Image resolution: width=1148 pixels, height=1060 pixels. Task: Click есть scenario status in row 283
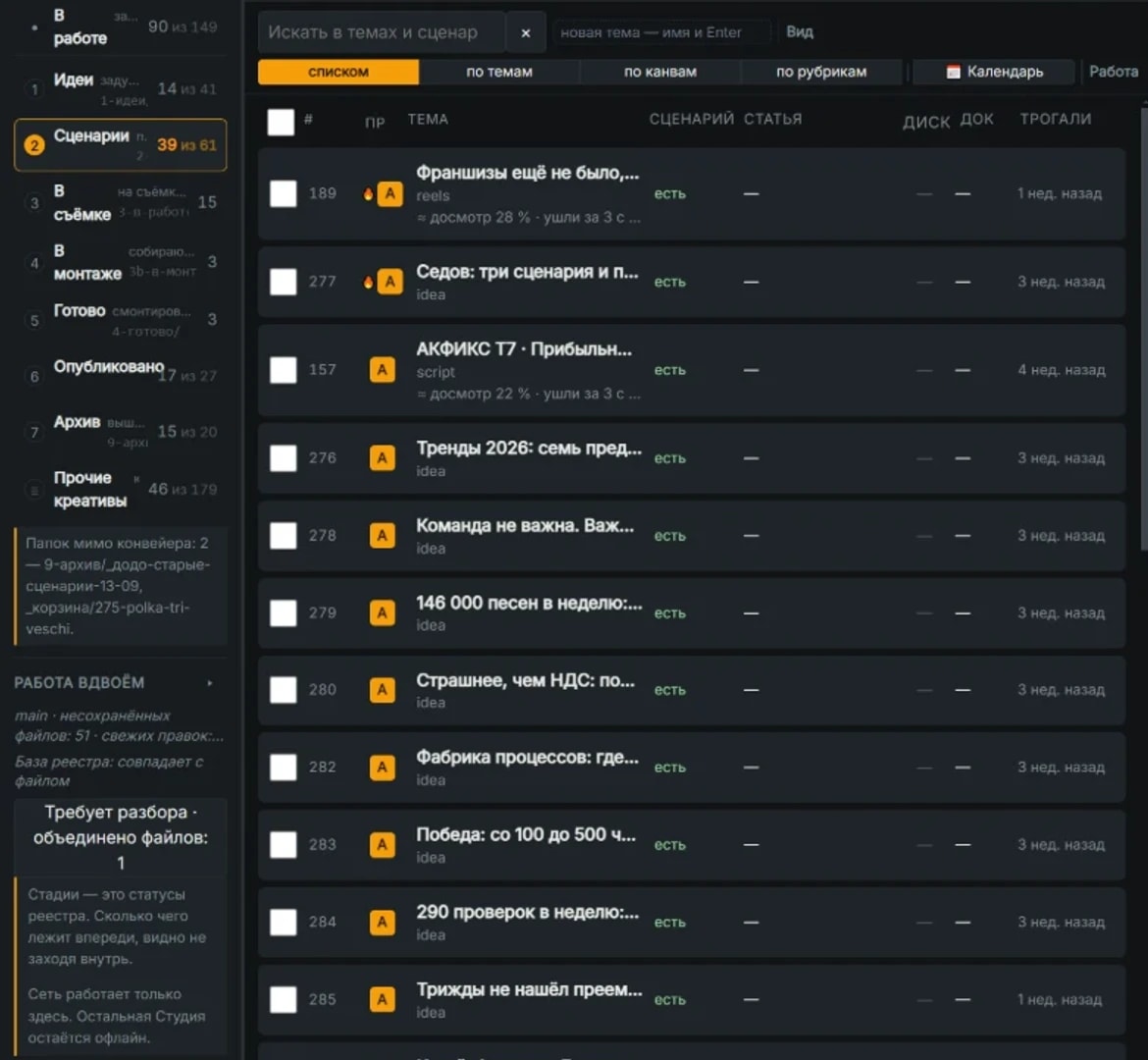[670, 845]
